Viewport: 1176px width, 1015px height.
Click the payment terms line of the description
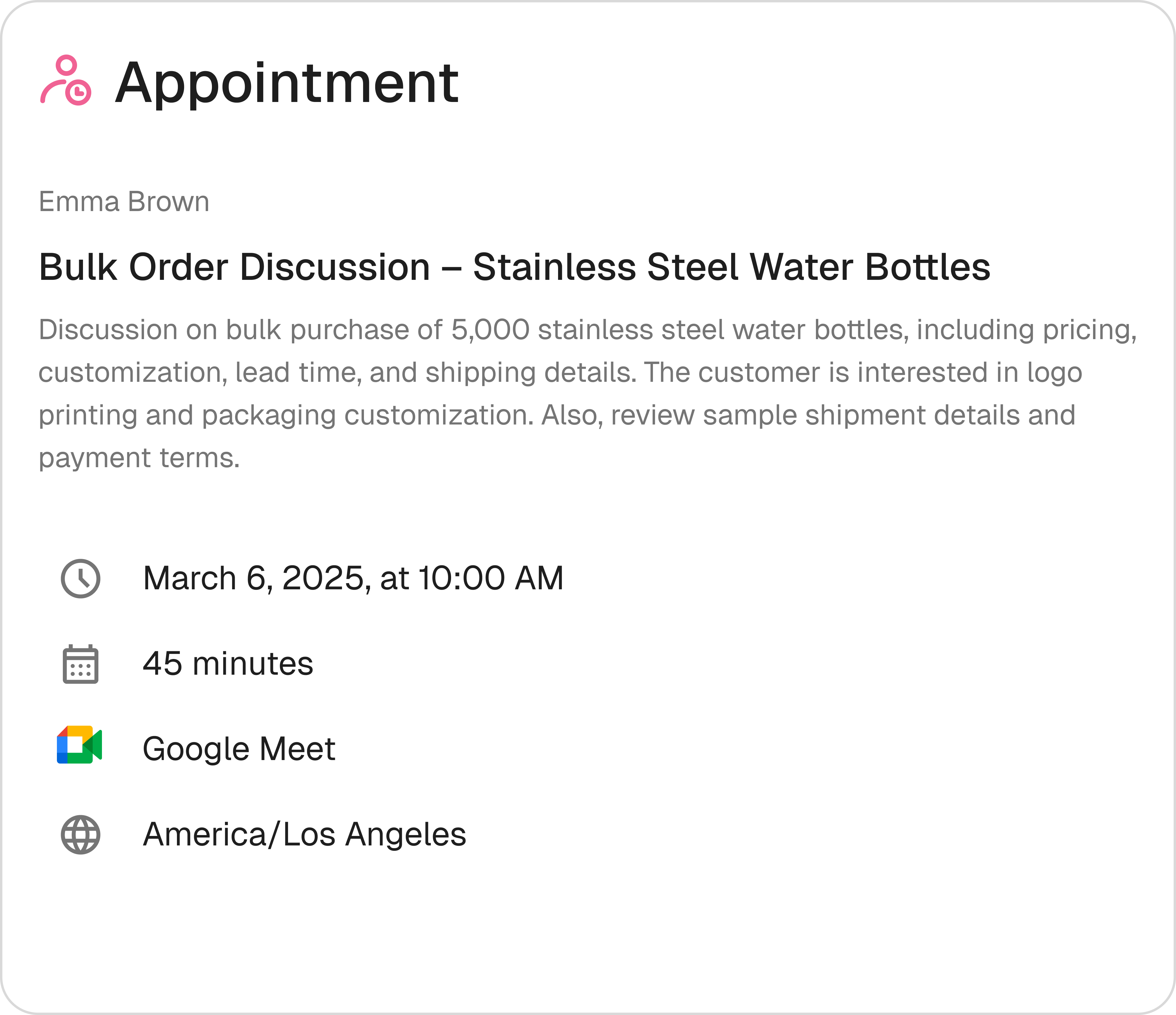pyautogui.click(x=139, y=458)
